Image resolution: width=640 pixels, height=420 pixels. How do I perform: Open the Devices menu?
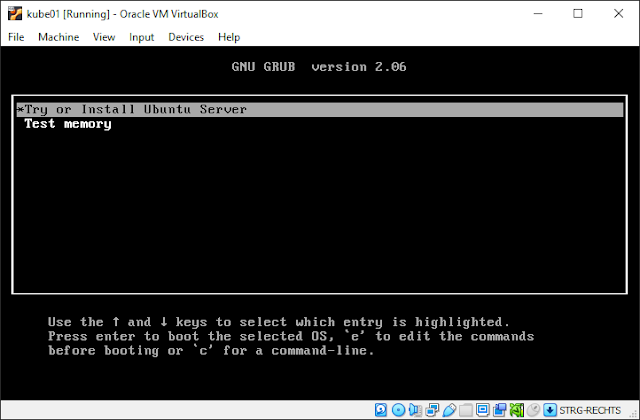tap(186, 37)
